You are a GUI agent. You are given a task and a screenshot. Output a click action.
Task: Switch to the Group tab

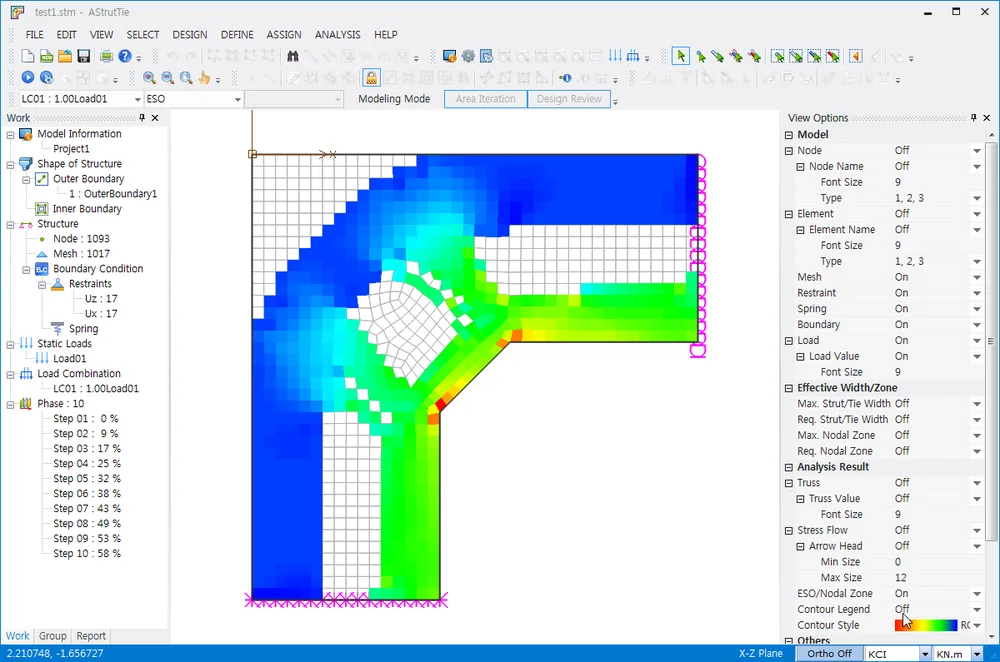[52, 636]
